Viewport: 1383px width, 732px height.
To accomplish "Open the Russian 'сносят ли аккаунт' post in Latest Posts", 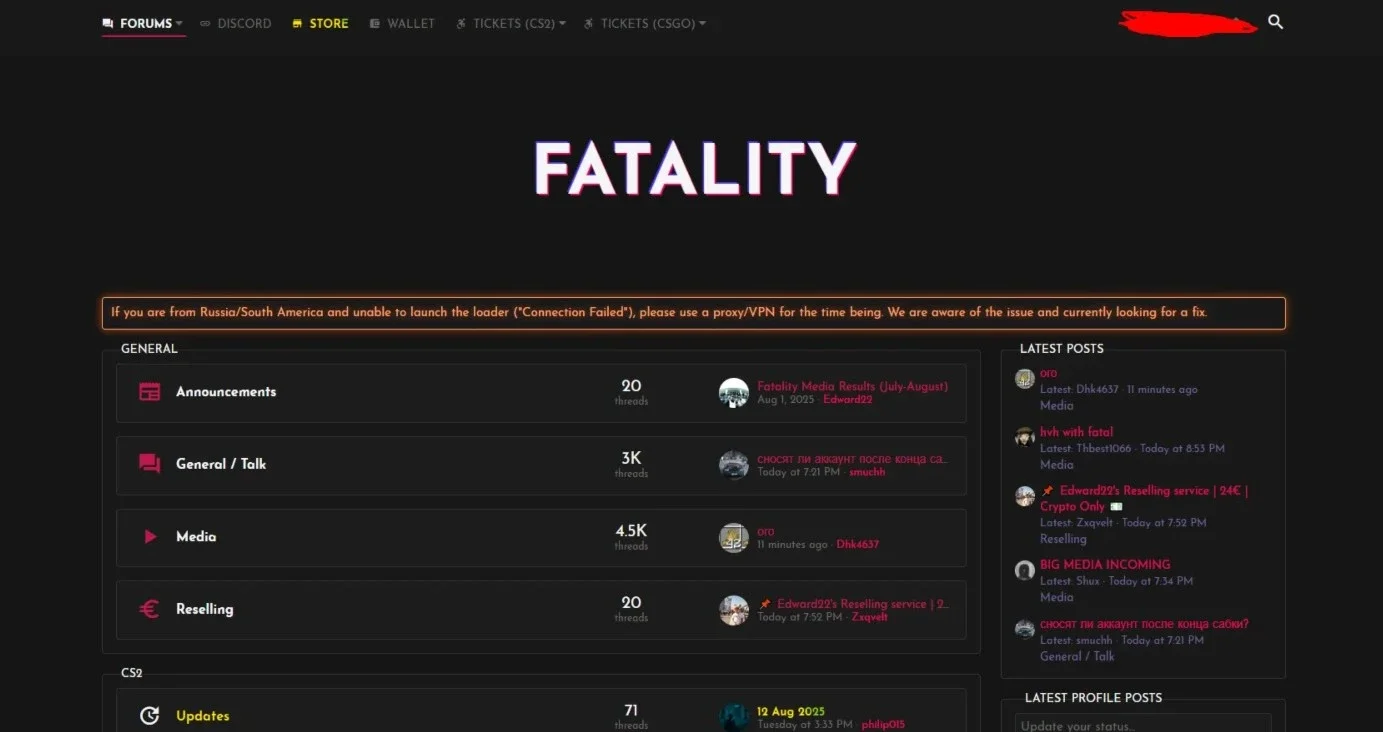I will pos(1144,624).
